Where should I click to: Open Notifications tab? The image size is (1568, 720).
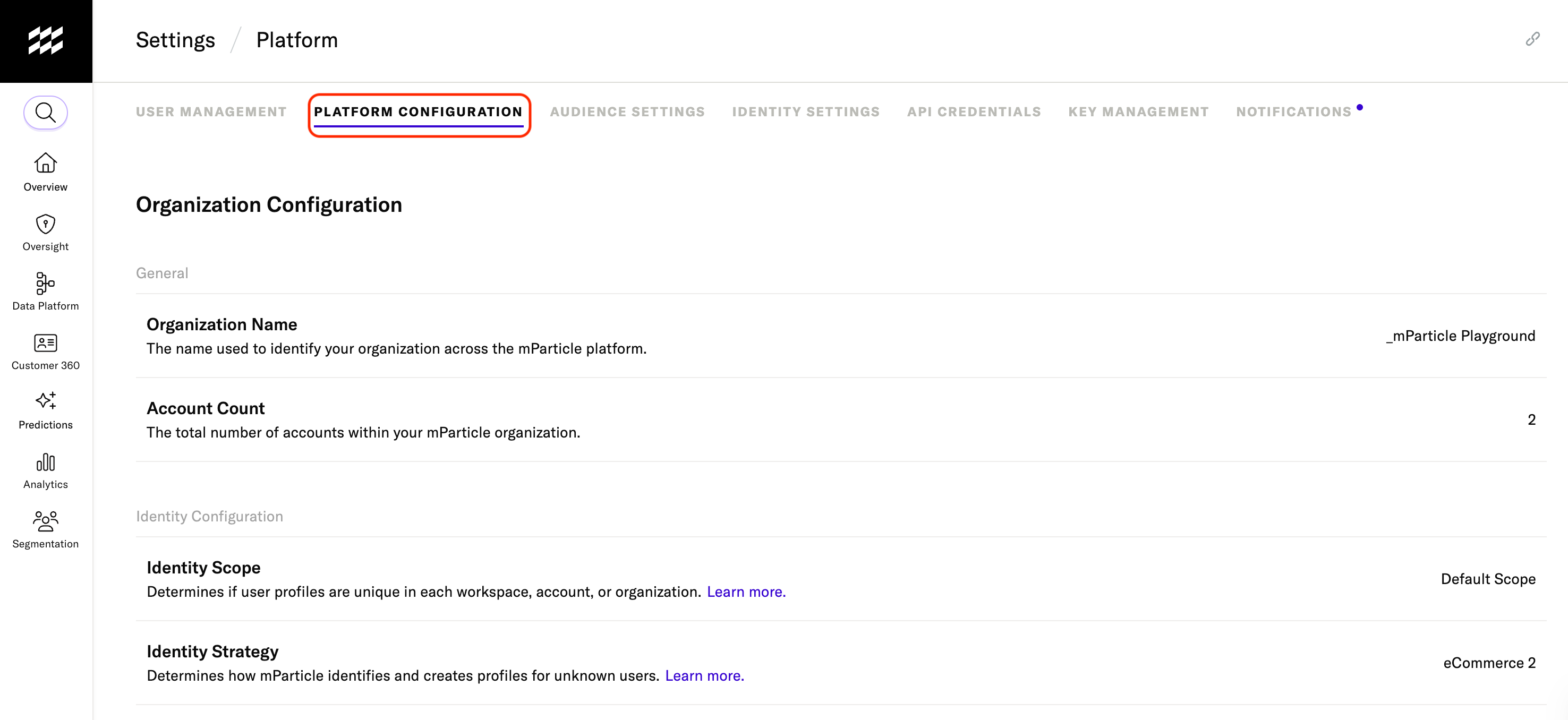1293,112
